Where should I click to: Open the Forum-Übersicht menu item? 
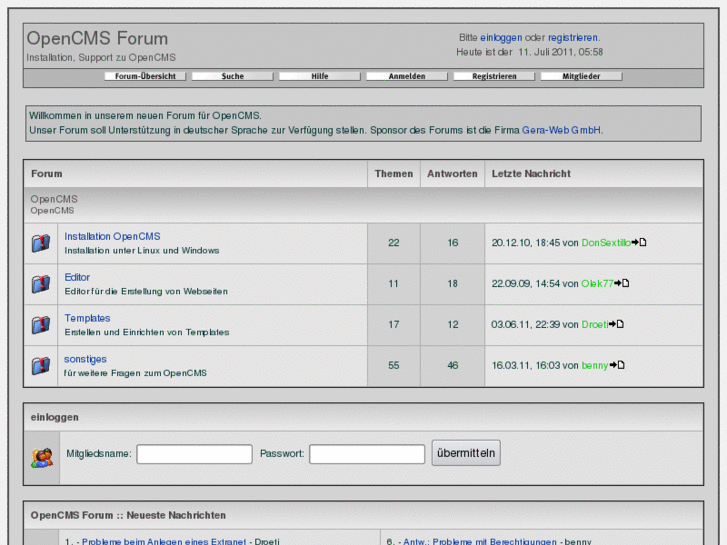click(x=145, y=76)
